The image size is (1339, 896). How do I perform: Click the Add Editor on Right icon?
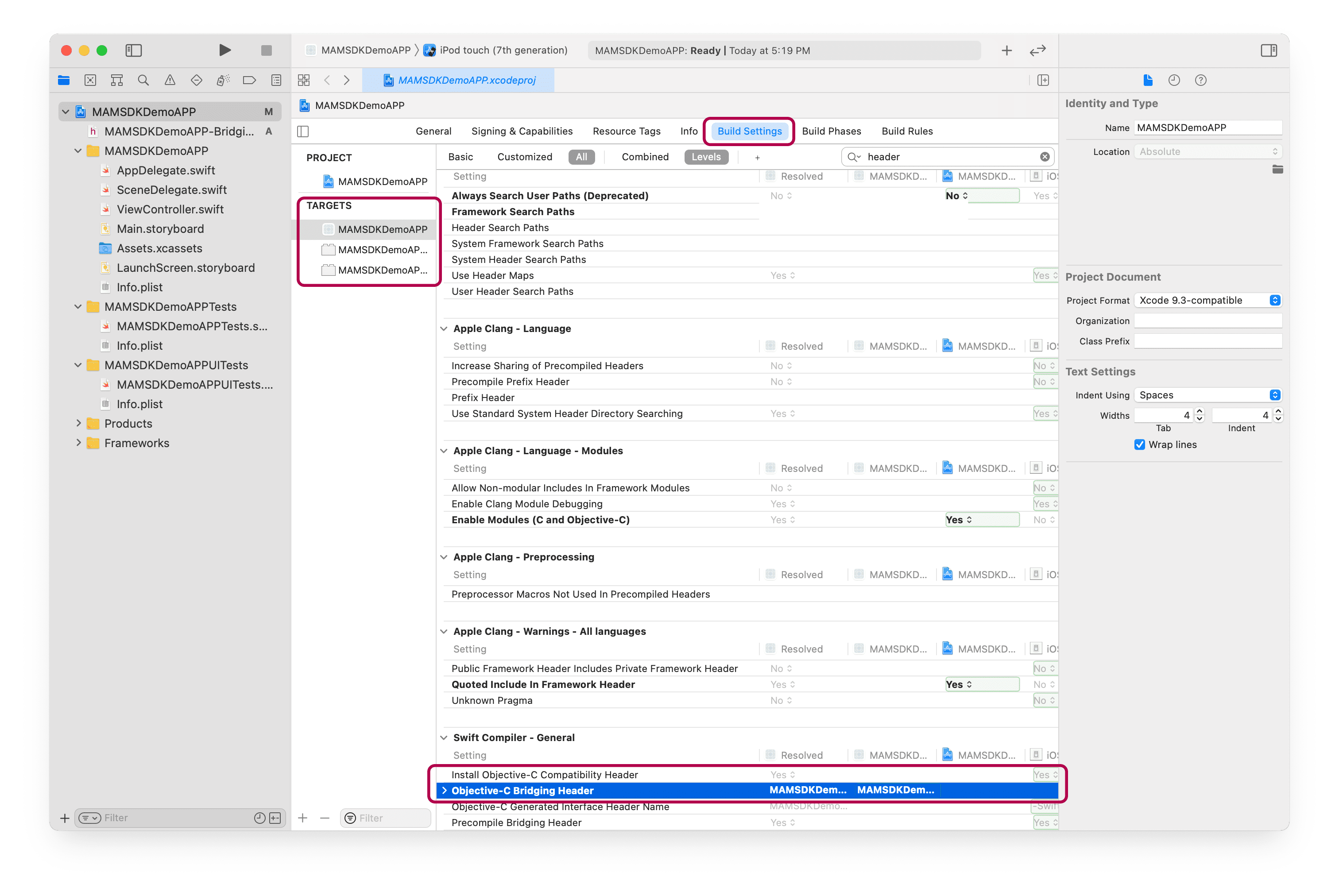click(1043, 80)
